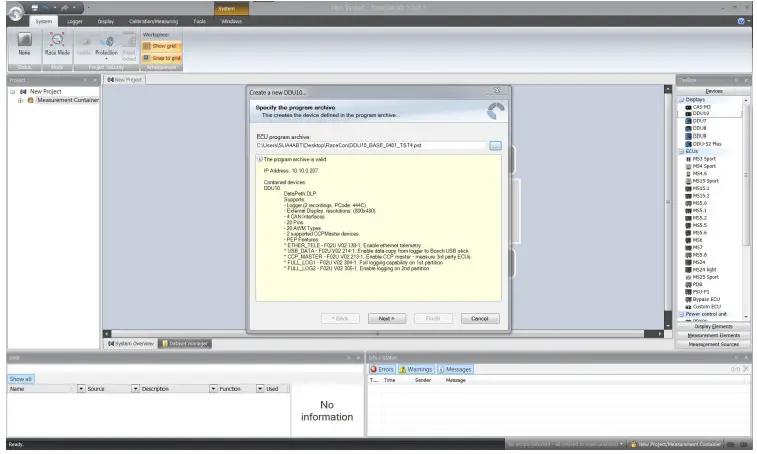Click the ECU program archive path field
Screen dimensions: 757x454
pos(371,145)
